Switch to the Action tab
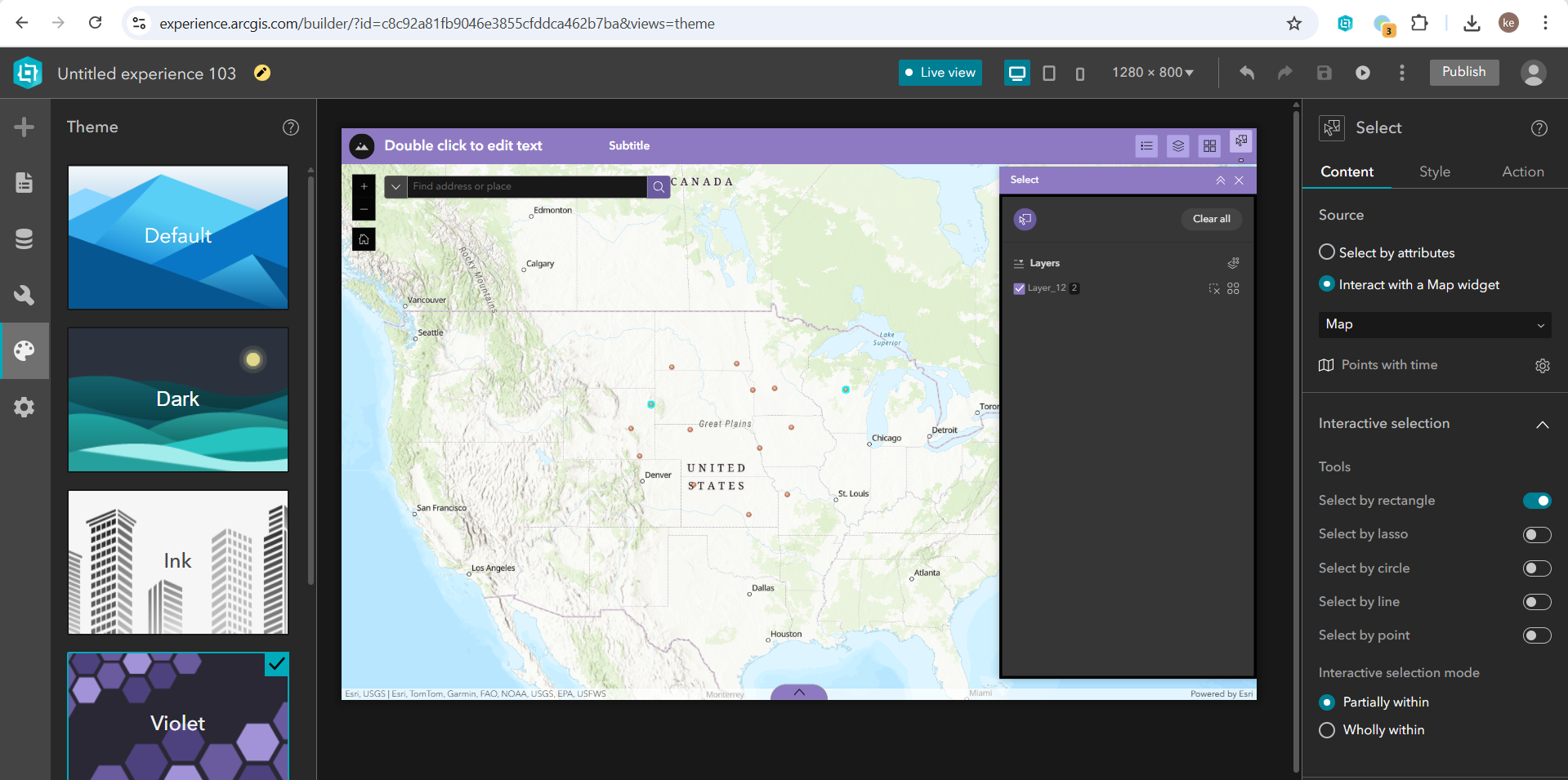Screen dimensions: 1568x780 pyautogui.click(x=1522, y=172)
